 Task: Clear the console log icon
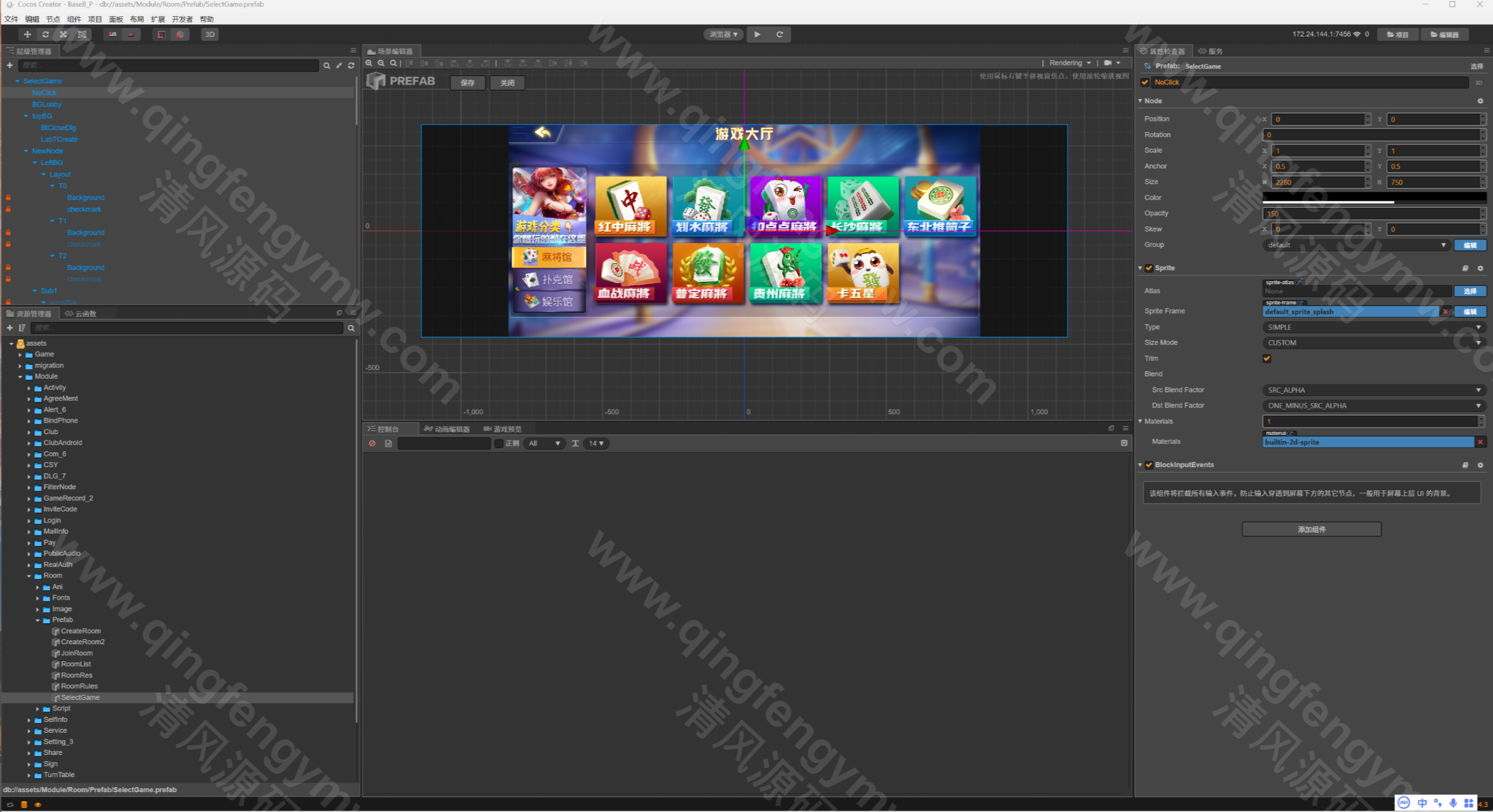tap(372, 443)
